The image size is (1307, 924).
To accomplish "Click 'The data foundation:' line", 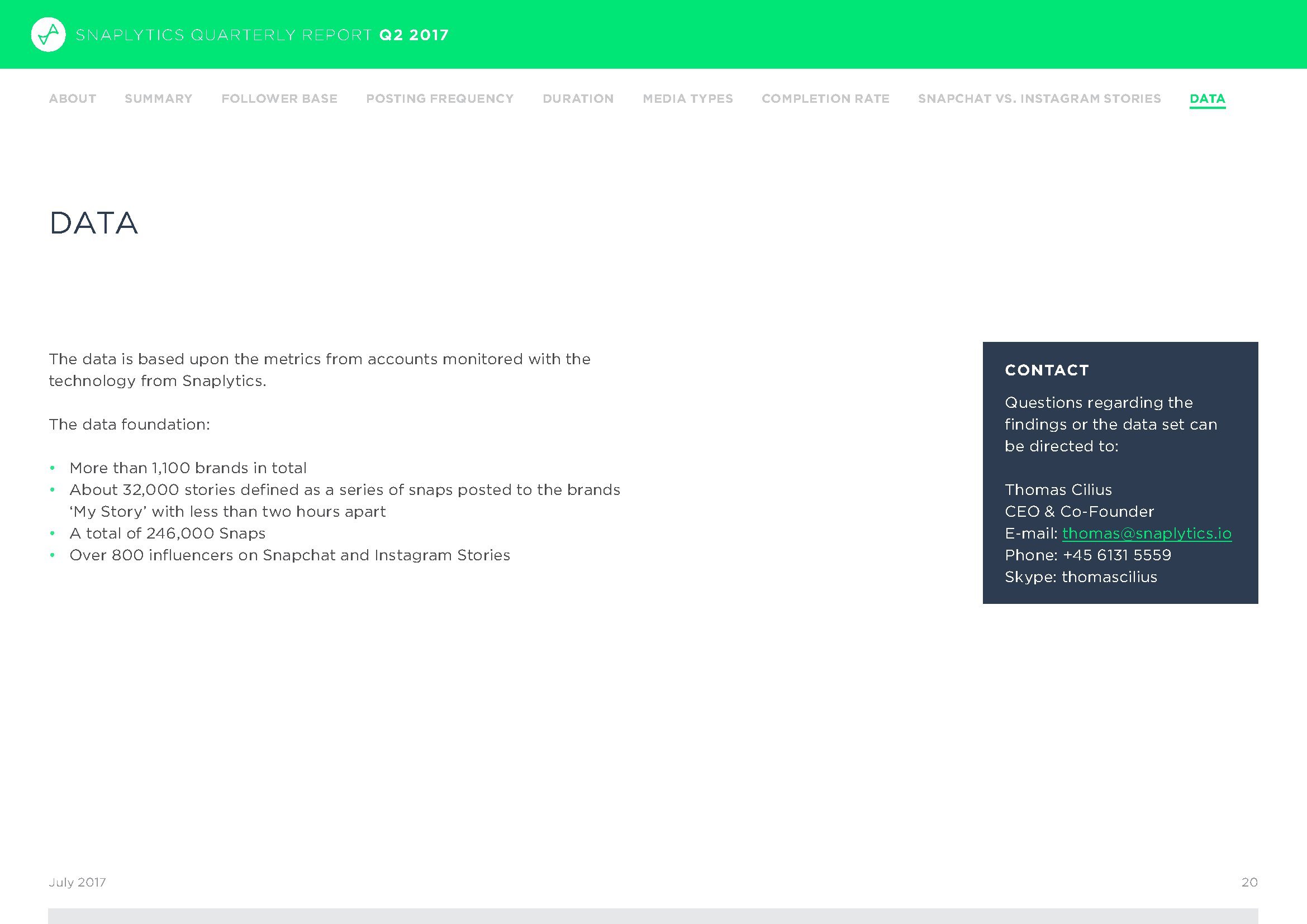I will [x=129, y=424].
